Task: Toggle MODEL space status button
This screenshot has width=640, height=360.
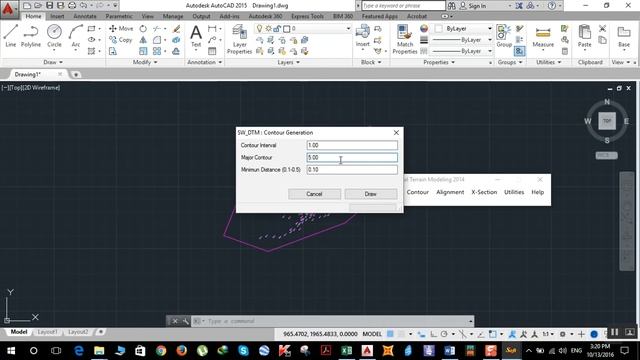Action: (x=372, y=334)
